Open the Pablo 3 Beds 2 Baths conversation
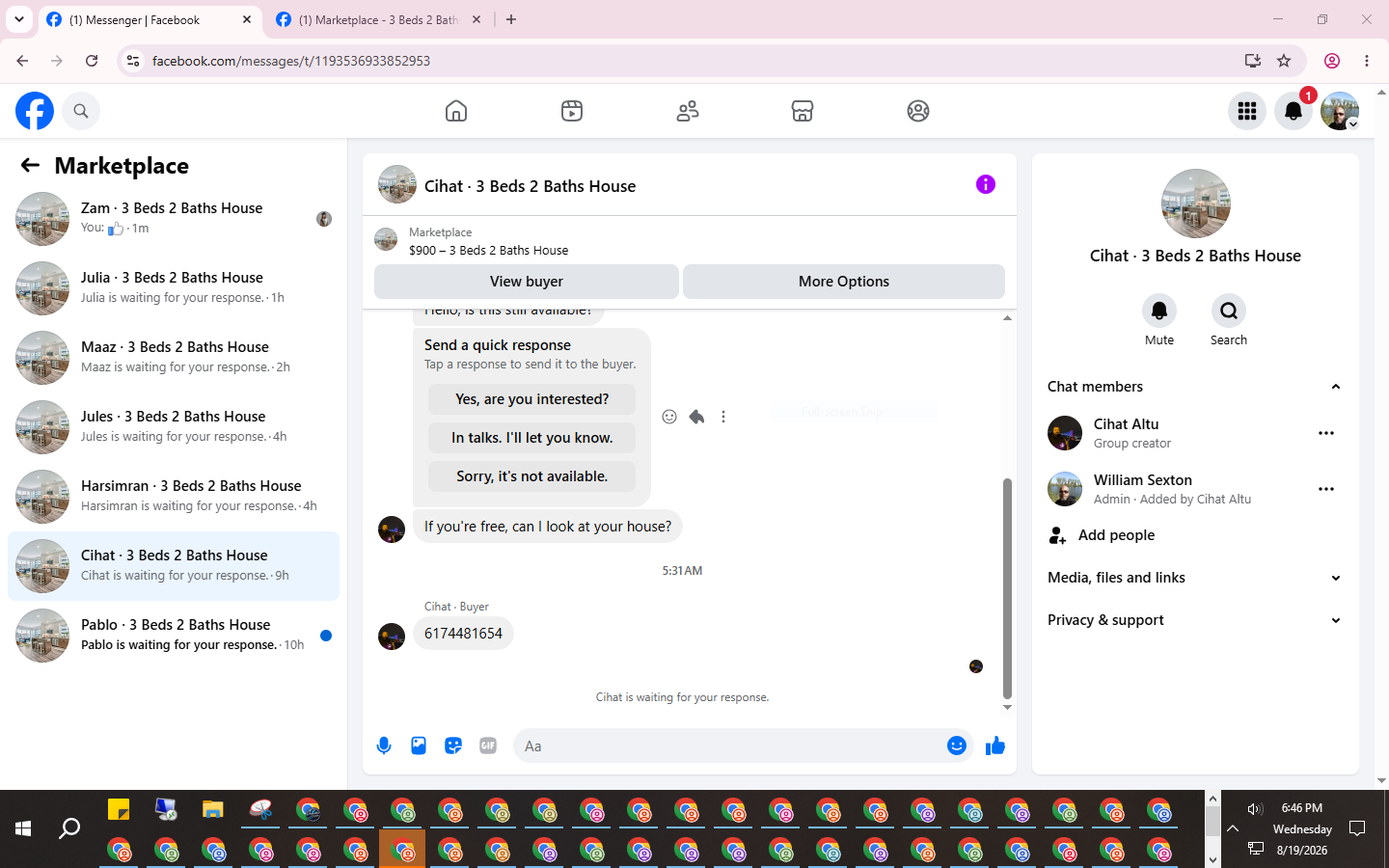 pyautogui.click(x=174, y=636)
